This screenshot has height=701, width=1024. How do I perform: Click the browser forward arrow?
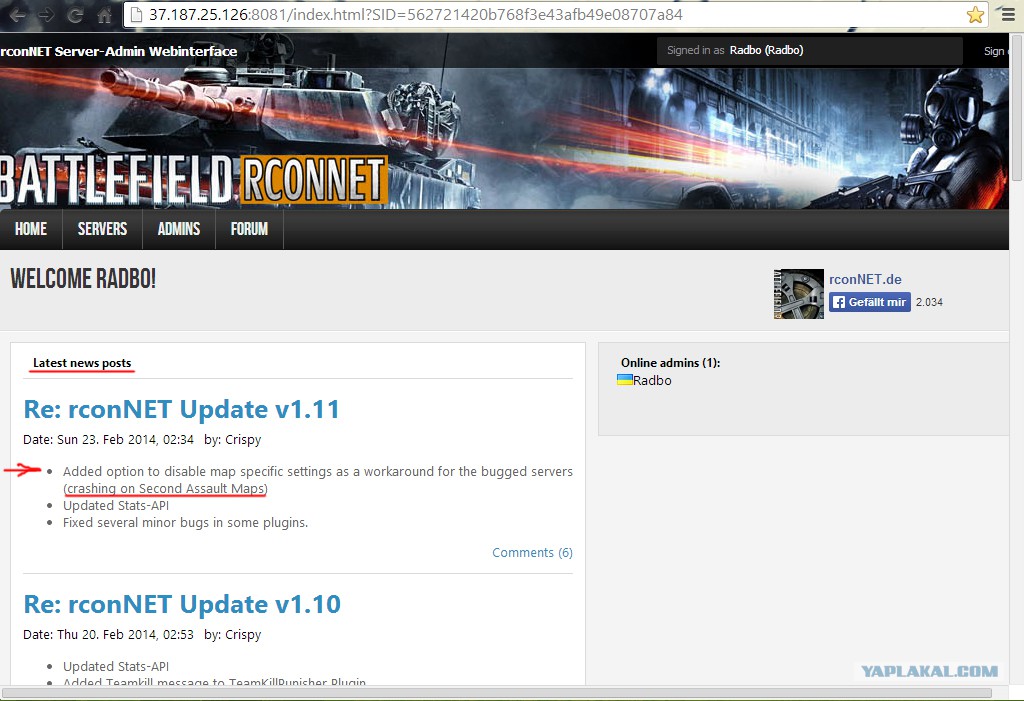(x=46, y=14)
